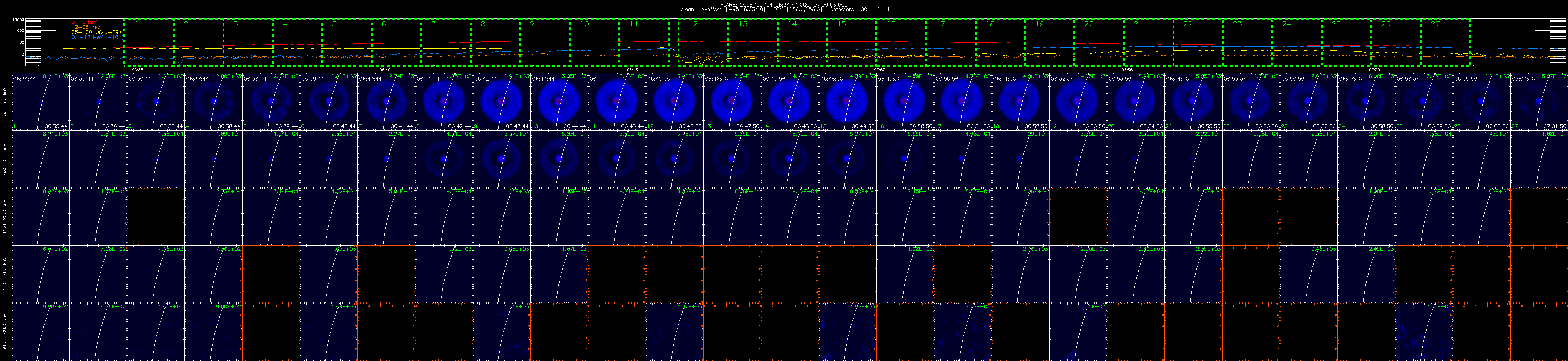Click the empty 12.0-25.0 keV panel below 06:36:44
The height and width of the screenshot is (361, 1568).
[x=156, y=217]
